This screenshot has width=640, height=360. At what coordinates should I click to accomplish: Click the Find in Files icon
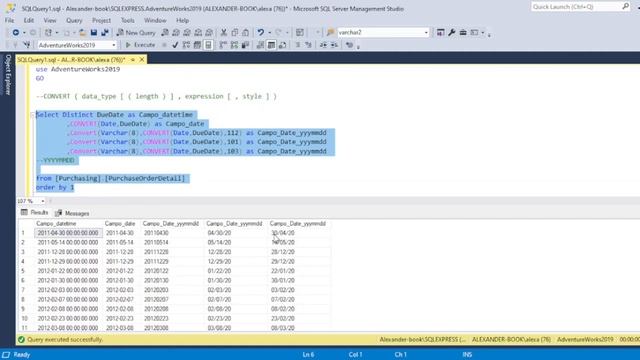tap(331, 32)
